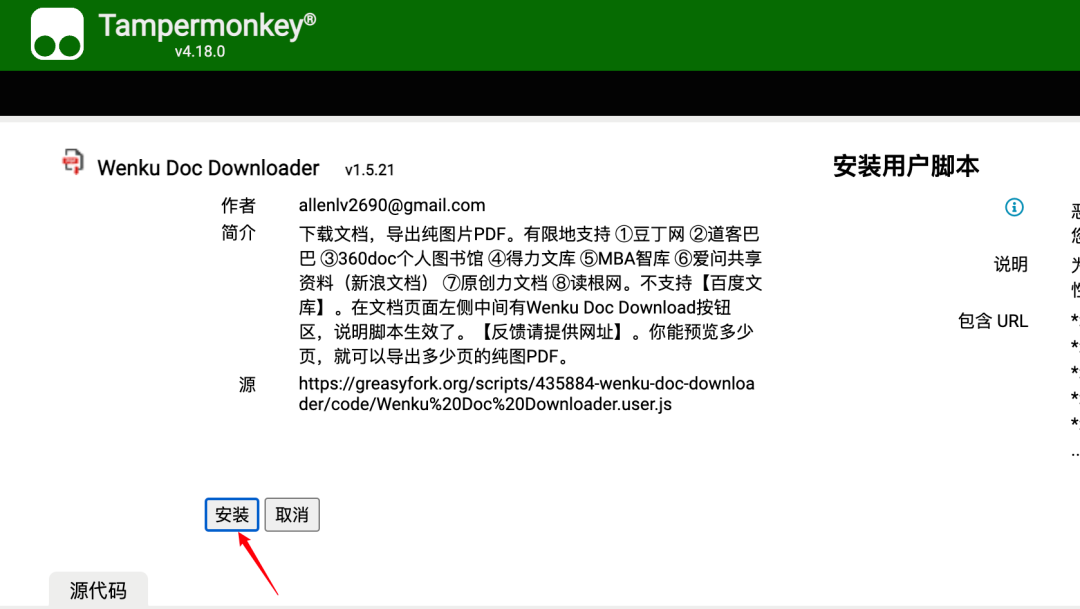Click the Tampermonkey version v4.18.0

(200, 52)
